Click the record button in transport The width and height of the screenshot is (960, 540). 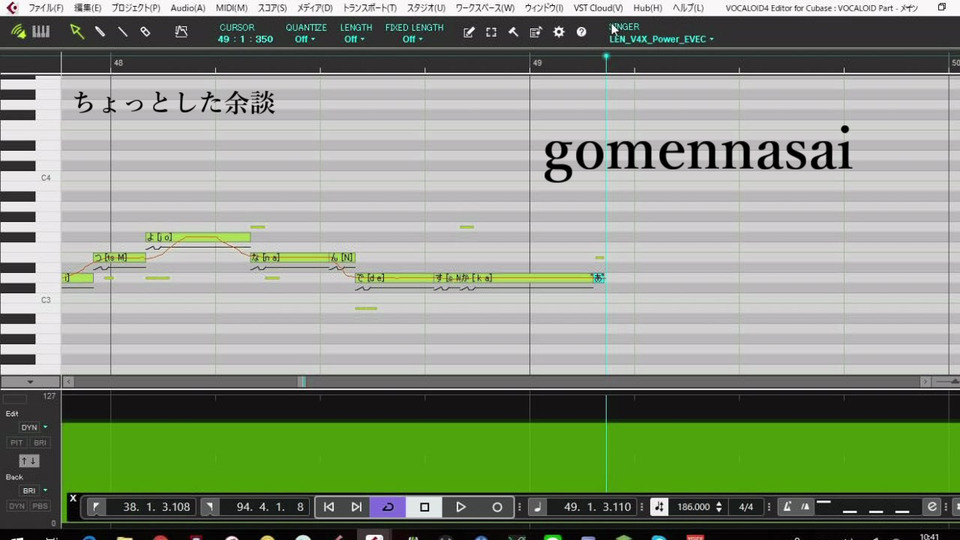(x=497, y=507)
